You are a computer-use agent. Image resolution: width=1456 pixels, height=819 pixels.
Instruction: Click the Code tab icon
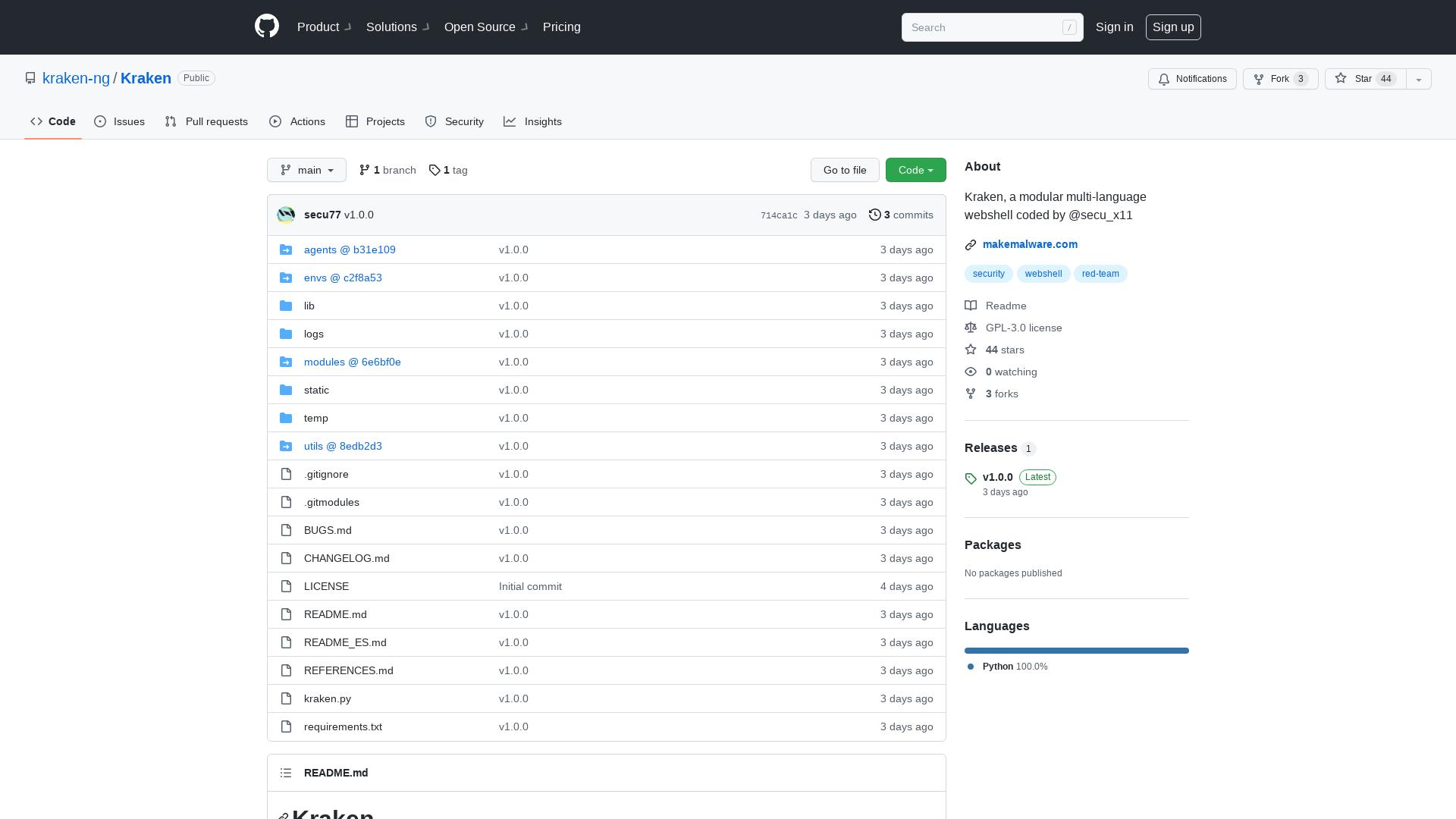click(36, 121)
